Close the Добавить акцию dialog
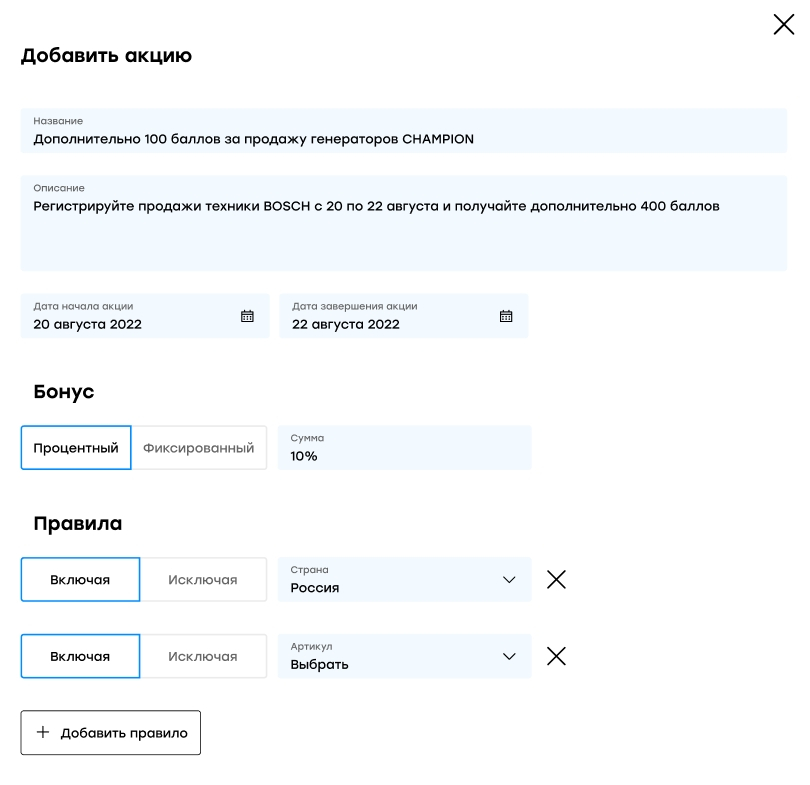This screenshot has width=810, height=785. [x=784, y=25]
